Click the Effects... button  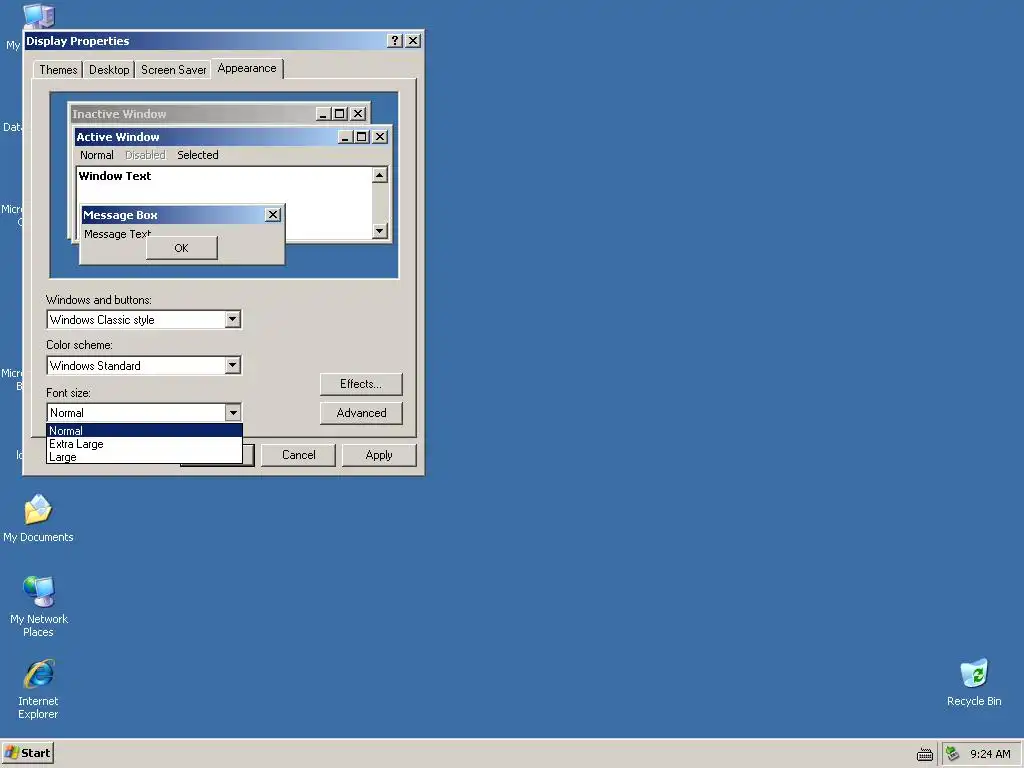361,384
